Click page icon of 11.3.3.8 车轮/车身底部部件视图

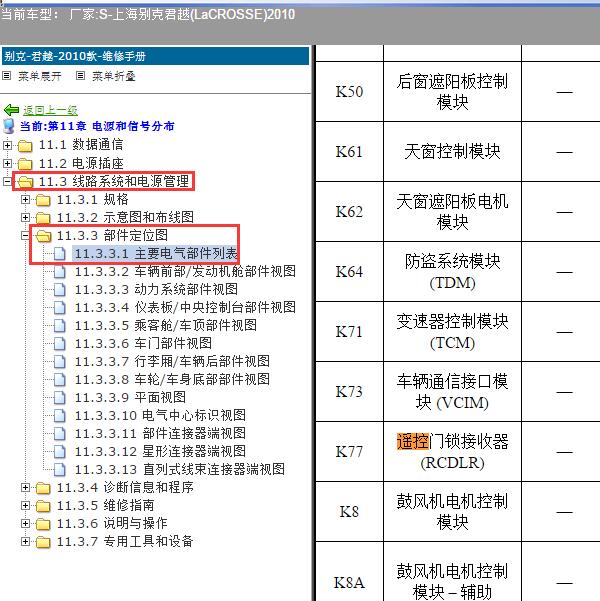tap(59, 379)
